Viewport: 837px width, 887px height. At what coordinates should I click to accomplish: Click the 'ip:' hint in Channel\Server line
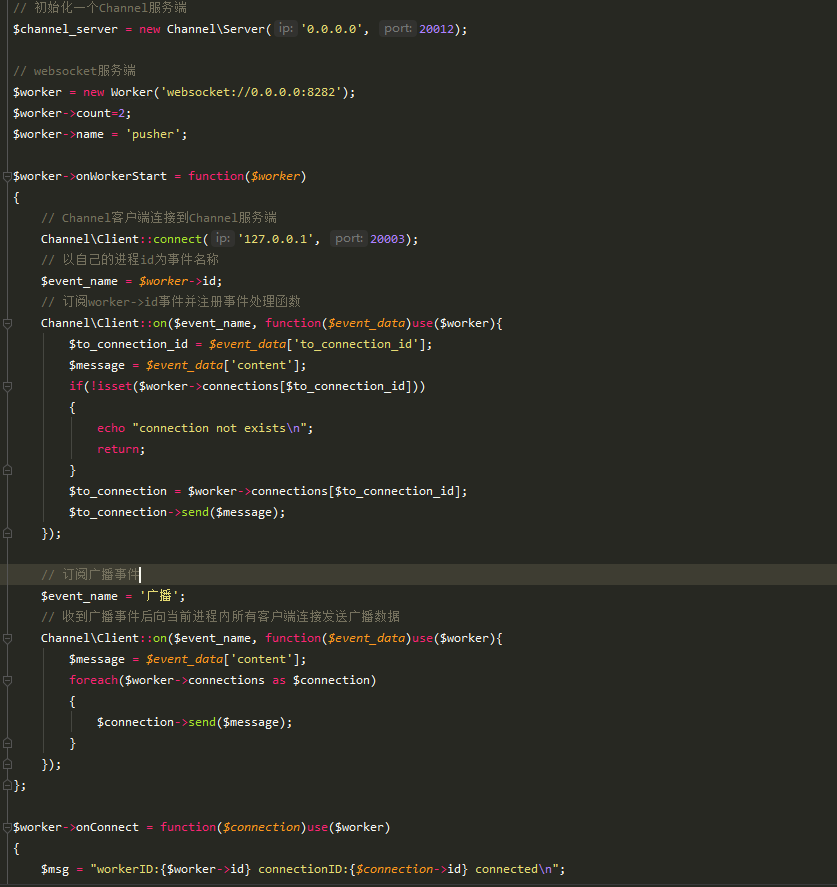pos(286,28)
